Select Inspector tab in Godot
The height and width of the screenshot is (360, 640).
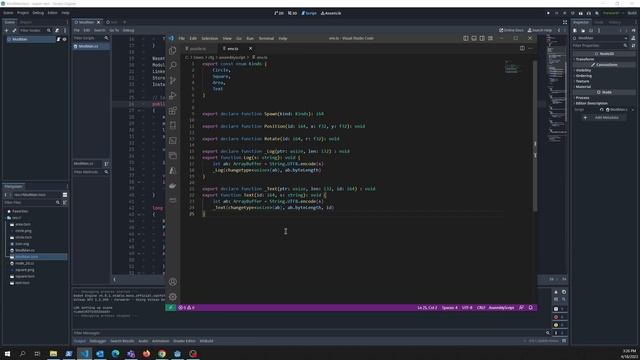pos(581,22)
